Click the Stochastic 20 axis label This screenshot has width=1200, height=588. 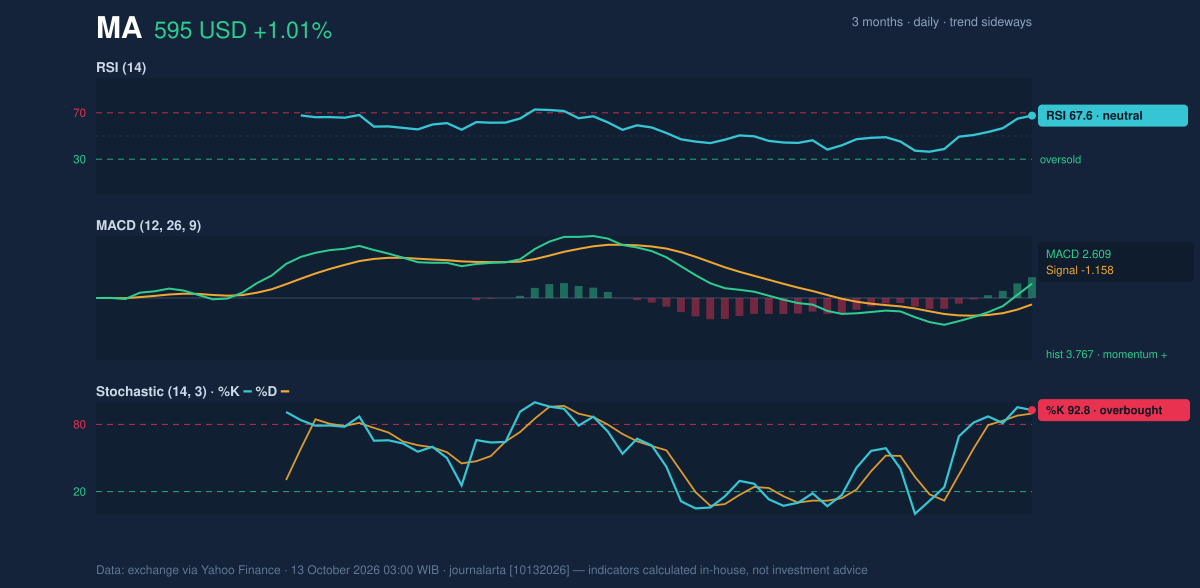[x=79, y=491]
